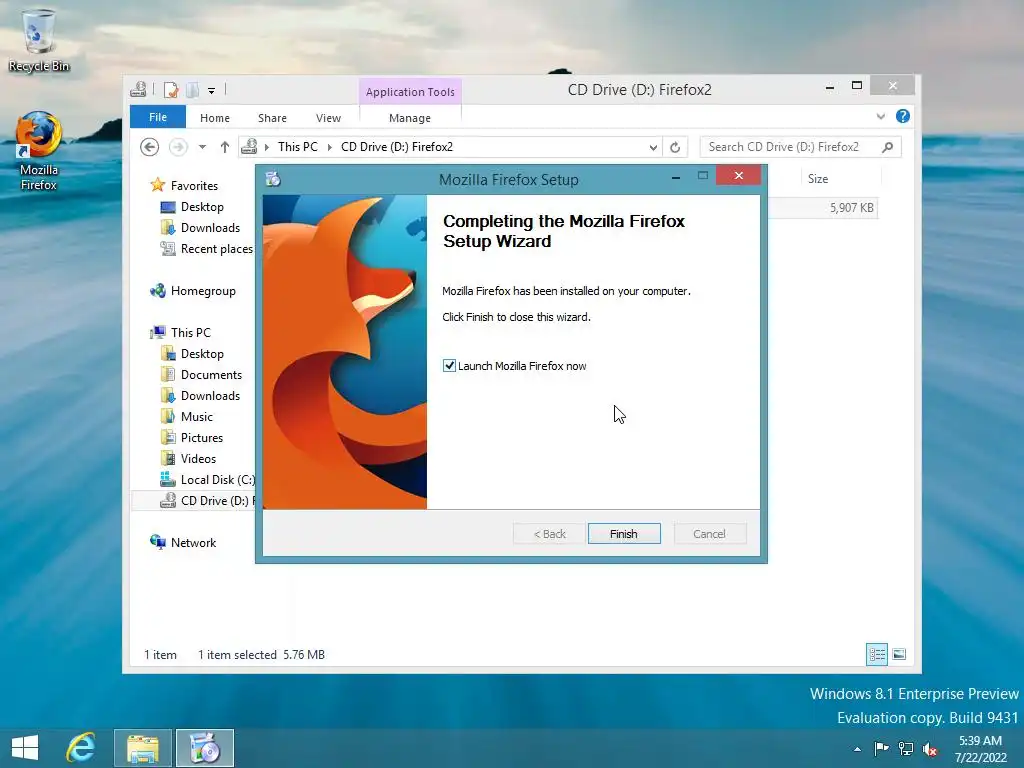Launch Internet Explorer from taskbar
The height and width of the screenshot is (768, 1024).
(x=81, y=748)
